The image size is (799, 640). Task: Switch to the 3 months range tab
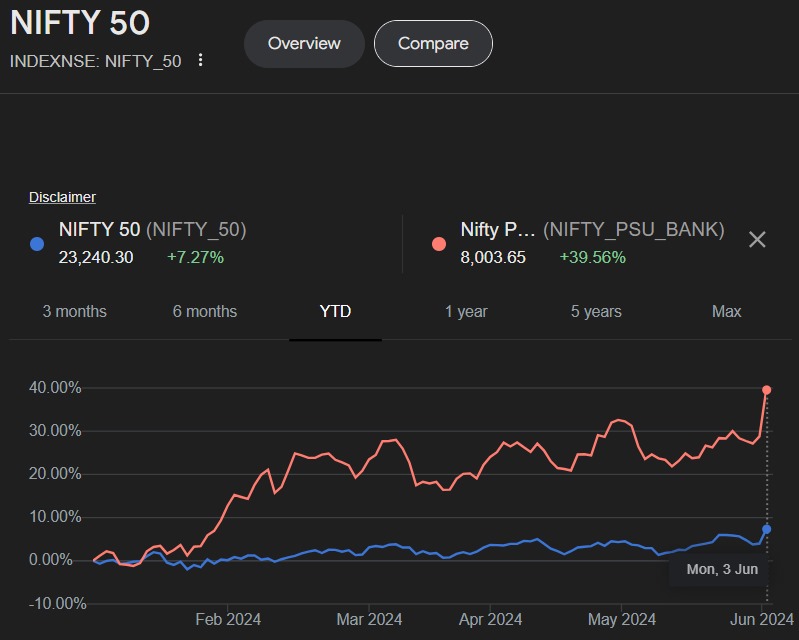click(x=74, y=311)
